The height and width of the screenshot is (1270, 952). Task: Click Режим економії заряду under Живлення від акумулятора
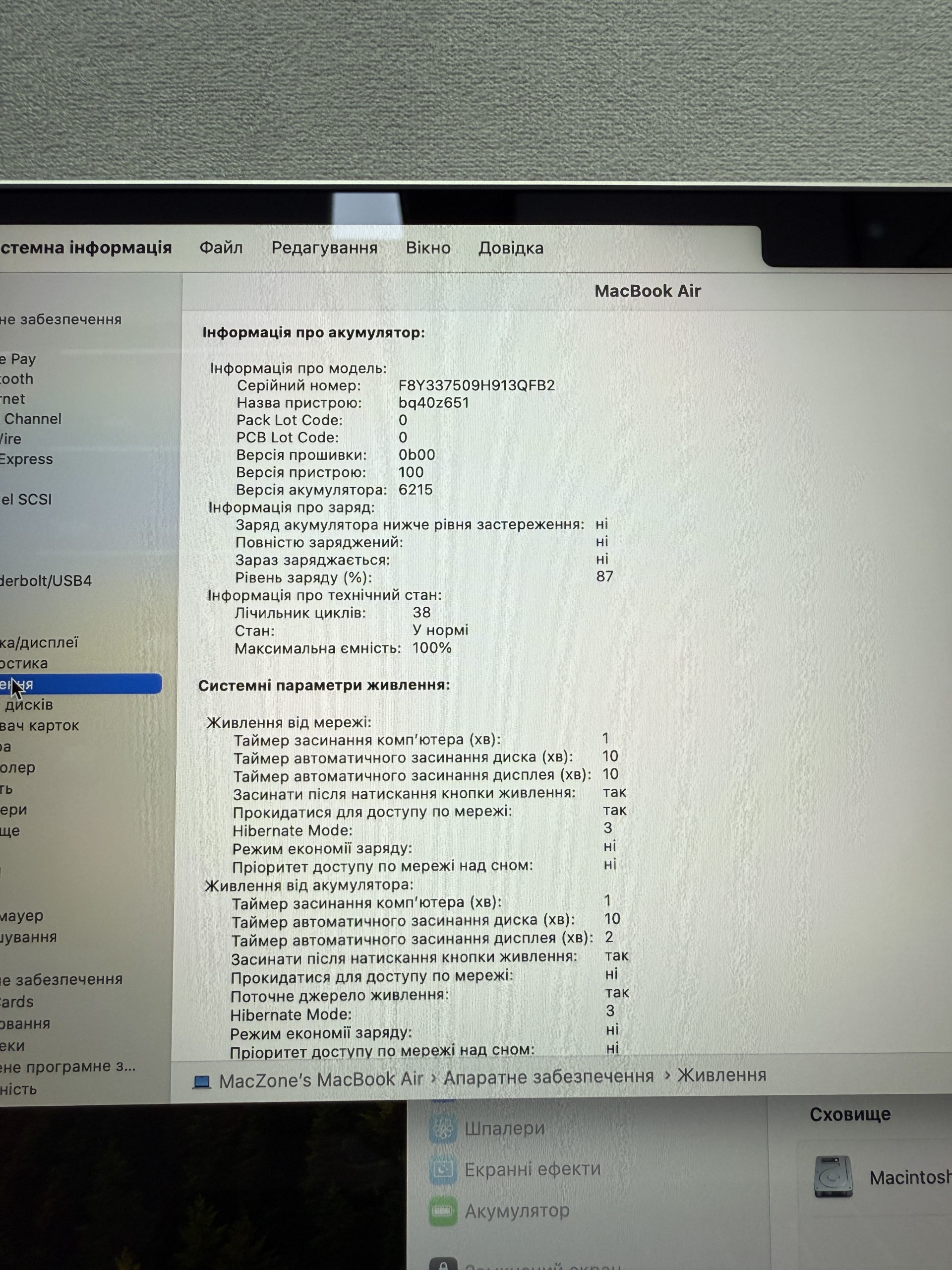(x=424, y=1032)
